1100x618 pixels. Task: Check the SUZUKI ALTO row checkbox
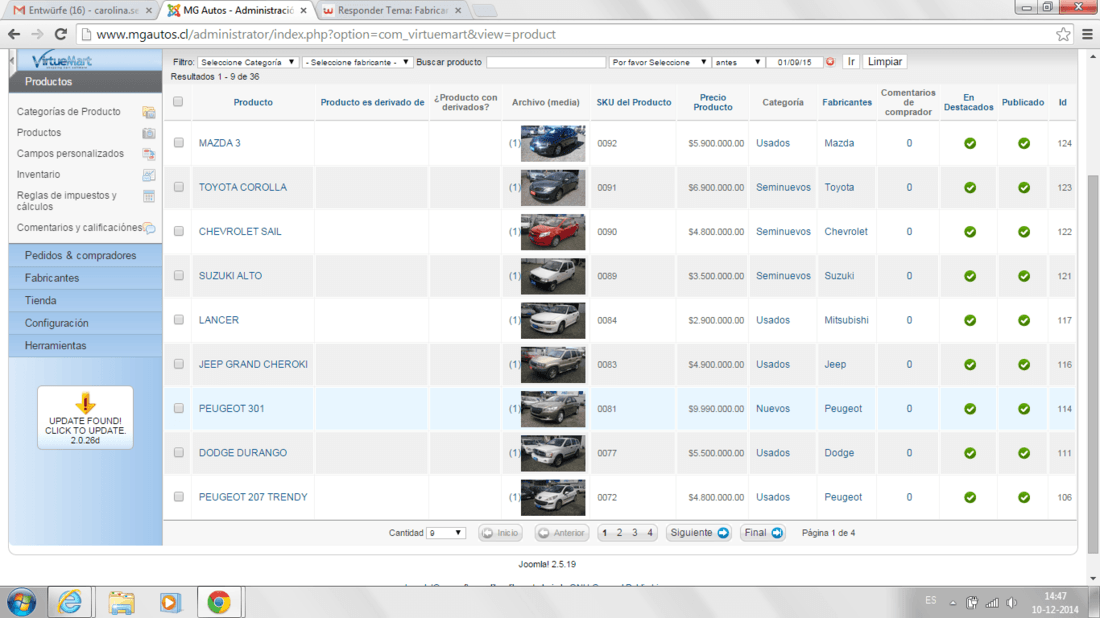179,275
